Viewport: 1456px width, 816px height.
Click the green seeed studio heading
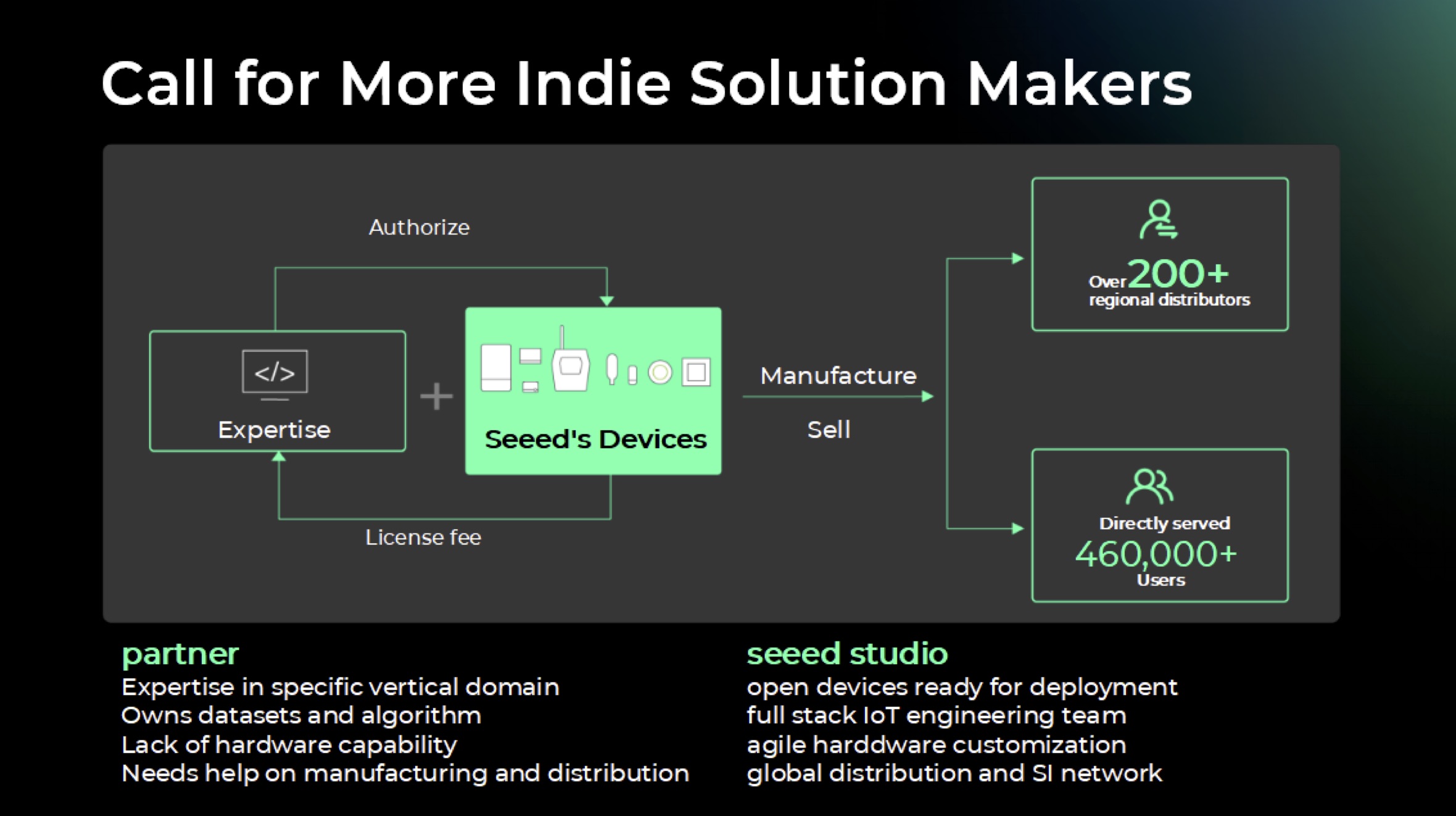[x=846, y=654]
